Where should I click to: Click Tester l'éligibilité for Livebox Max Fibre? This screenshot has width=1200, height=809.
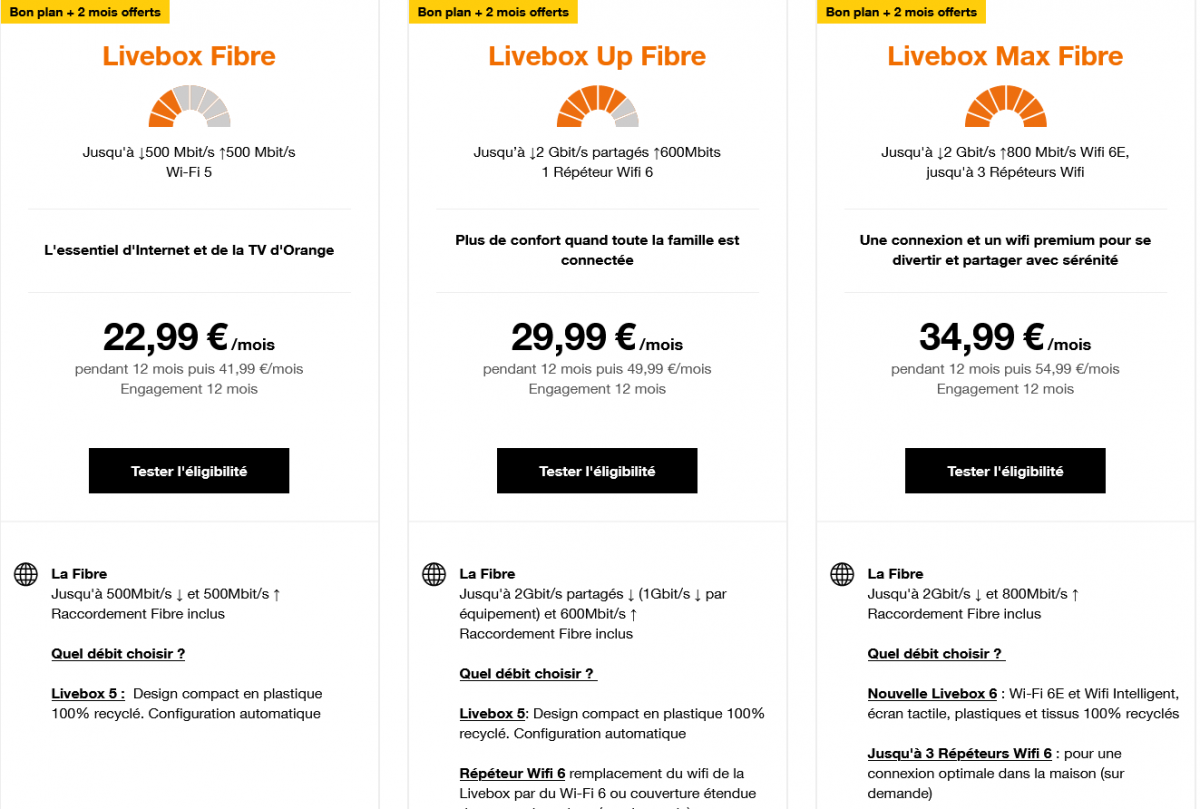(x=1005, y=470)
